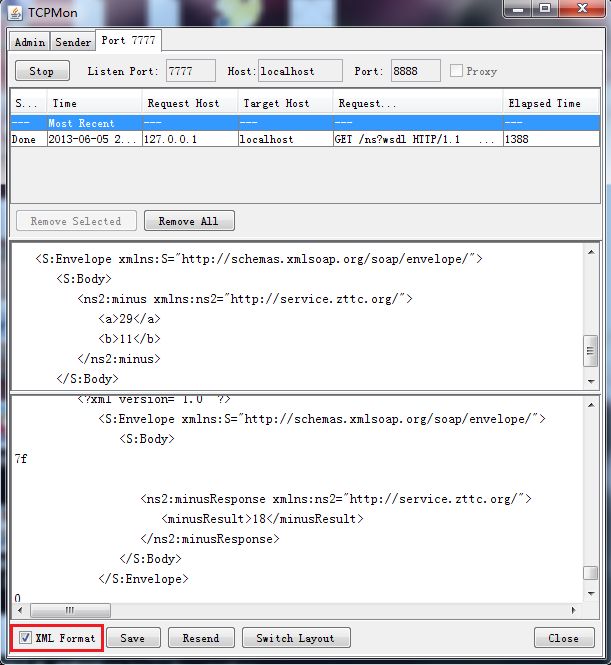The height and width of the screenshot is (665, 611).
Task: Click the horizontal scrollbar thumb
Action: (70, 610)
